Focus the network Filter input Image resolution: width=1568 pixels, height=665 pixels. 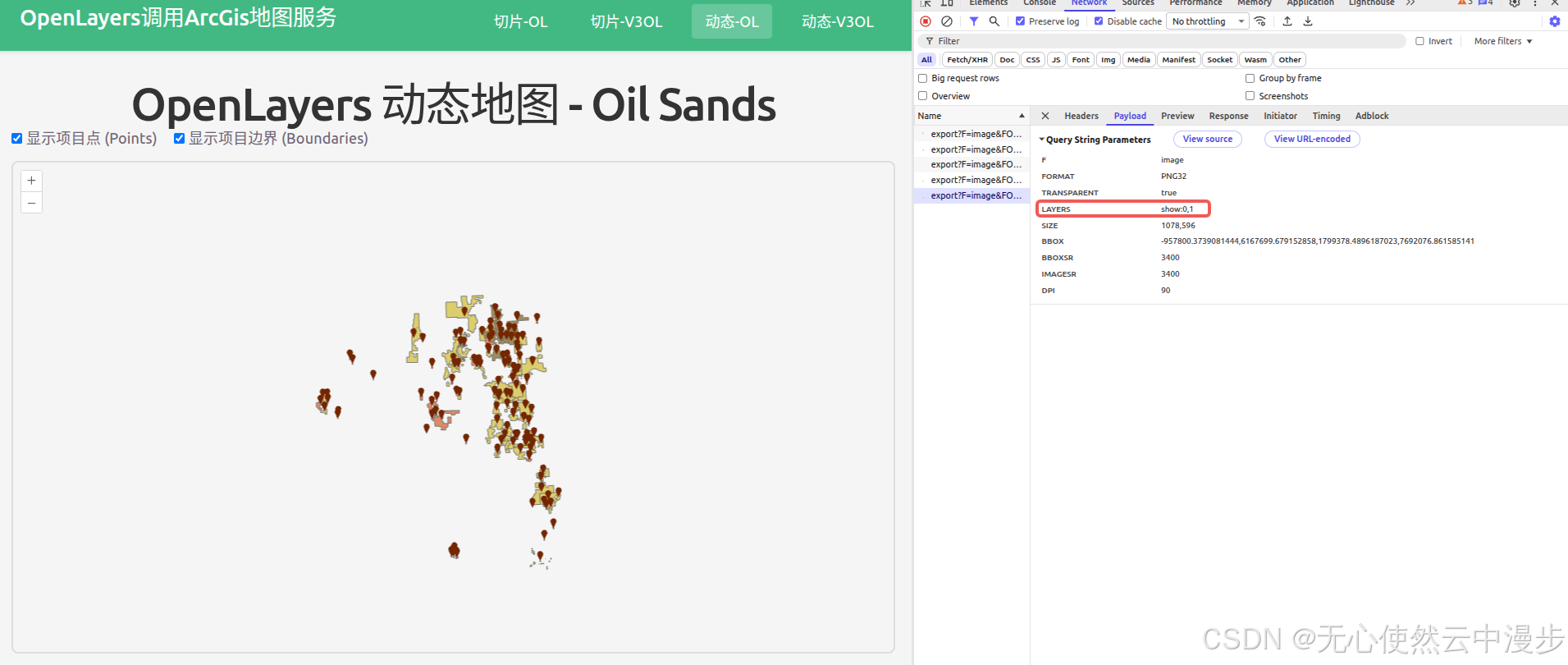click(1163, 41)
